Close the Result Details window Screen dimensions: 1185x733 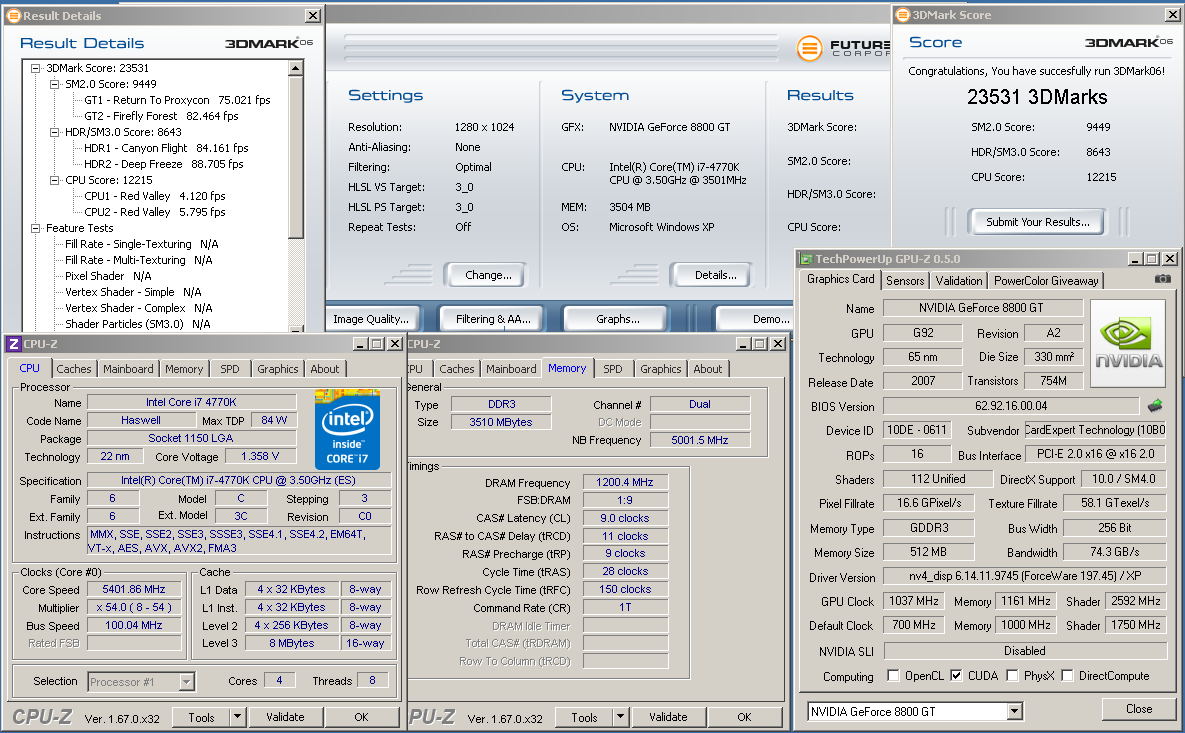click(312, 15)
